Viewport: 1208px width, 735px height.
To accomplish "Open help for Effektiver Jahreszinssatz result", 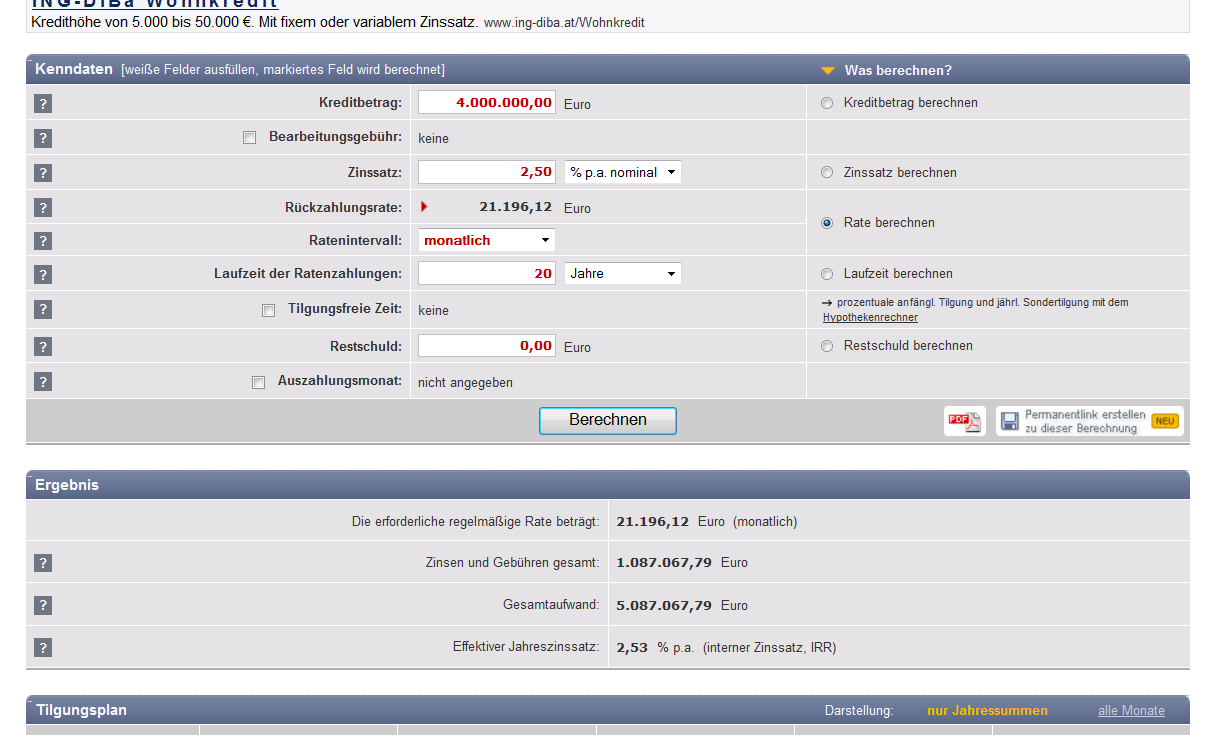I will (x=42, y=647).
